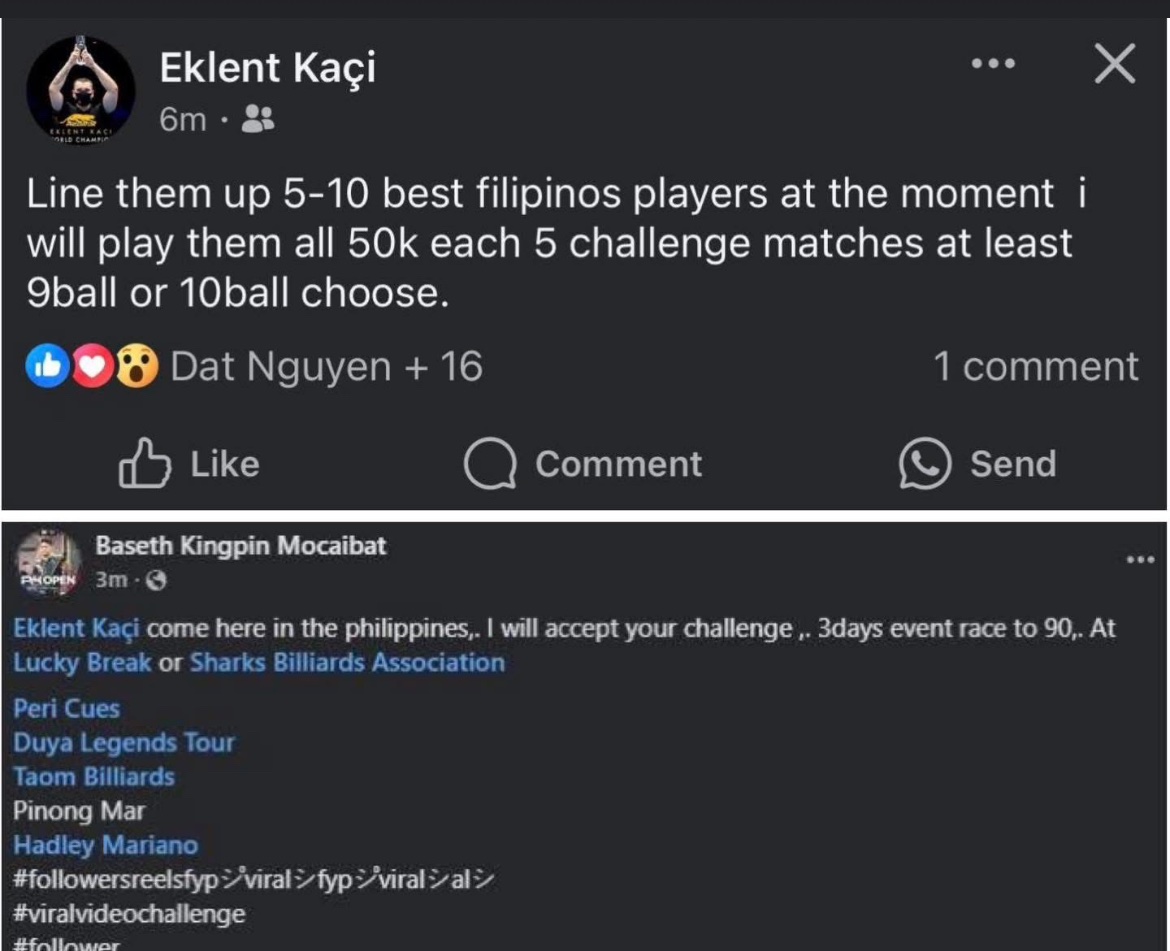View reactions list from Dat Nguyen + 16

(x=326, y=367)
